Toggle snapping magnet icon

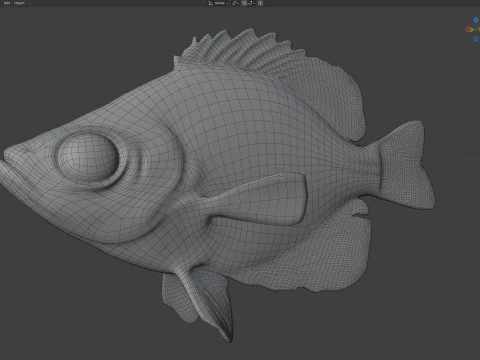[244, 3]
